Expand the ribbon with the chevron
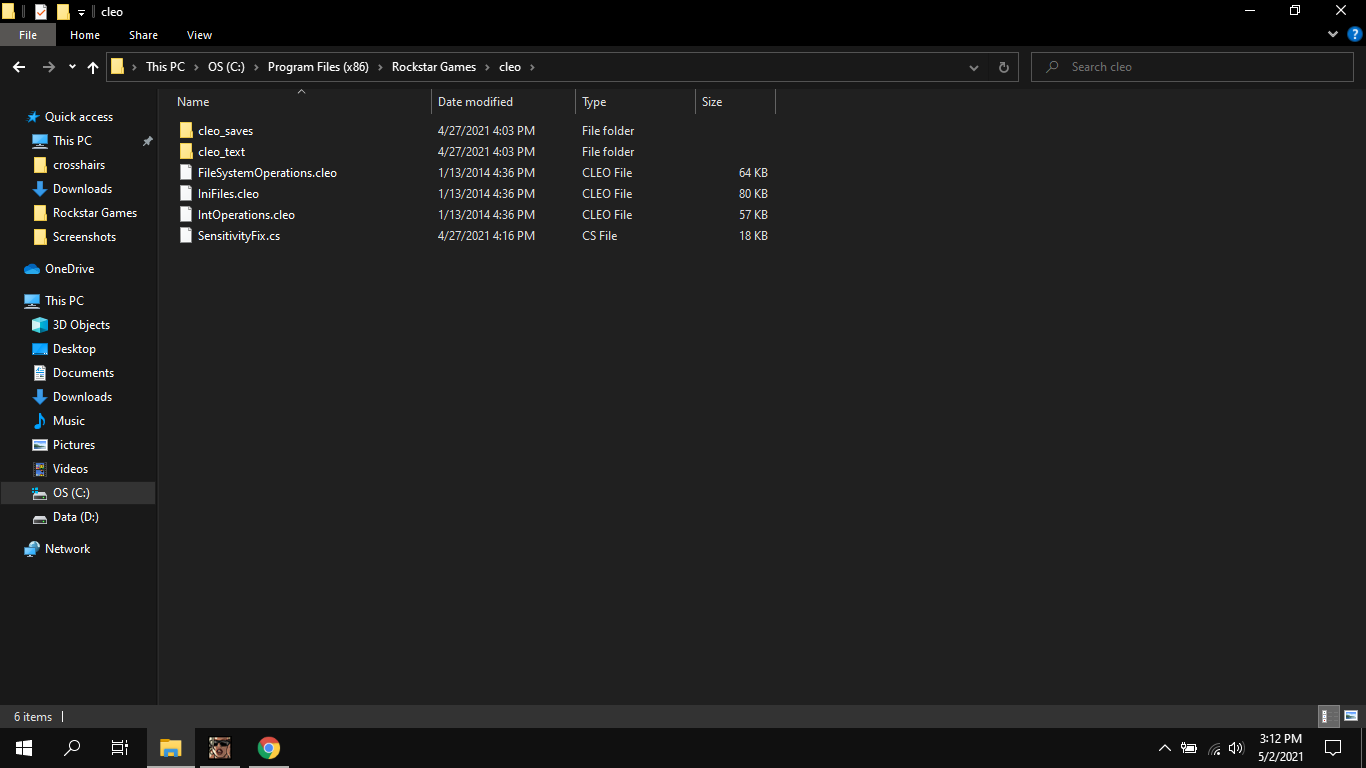The image size is (1366, 768). point(1333,34)
